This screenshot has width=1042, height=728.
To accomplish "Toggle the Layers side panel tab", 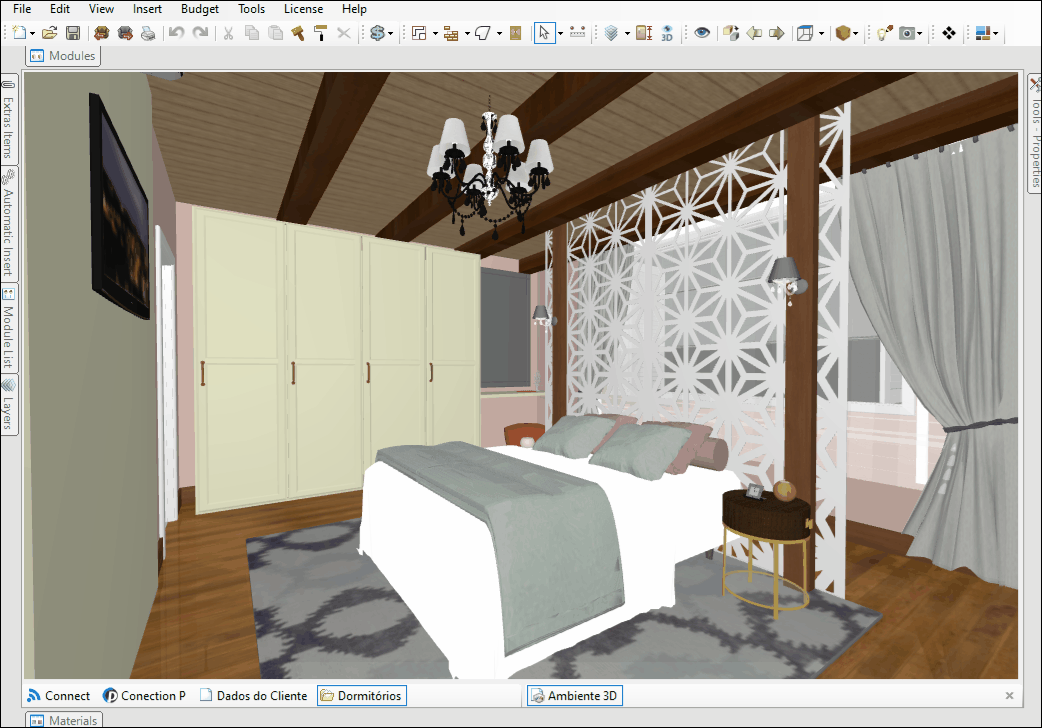I will click(x=8, y=404).
